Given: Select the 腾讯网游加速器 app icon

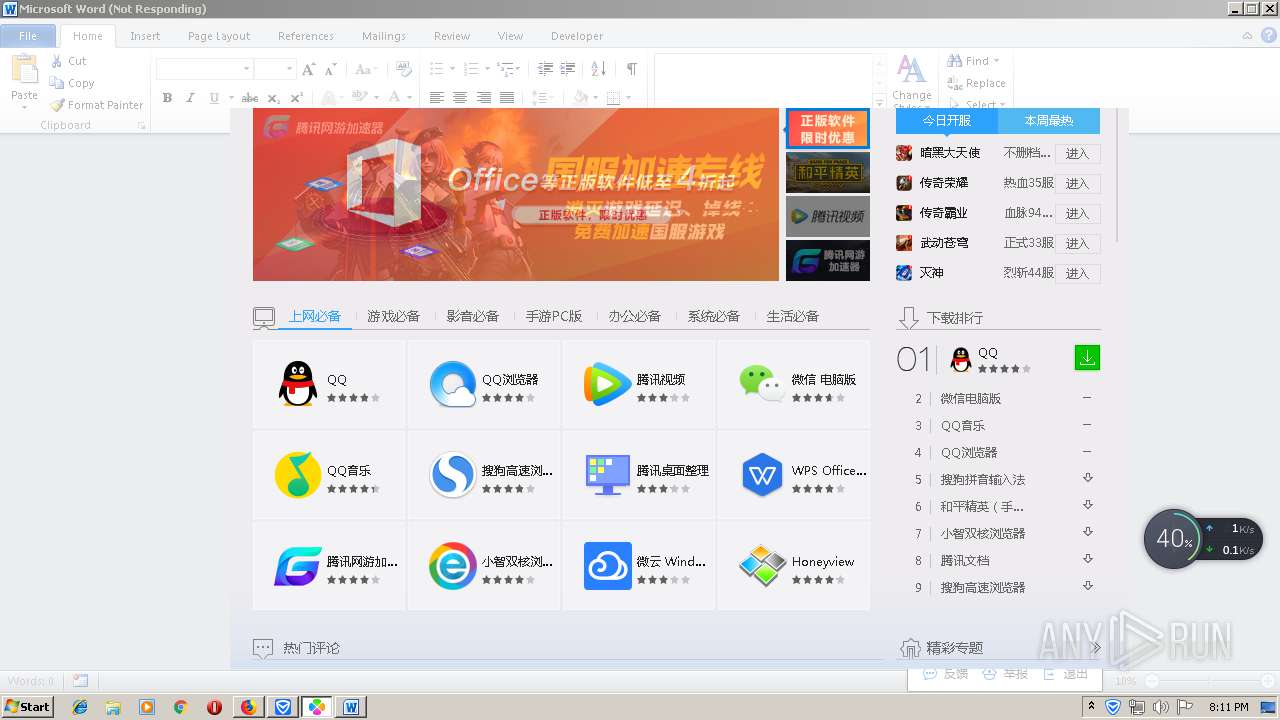Looking at the screenshot, I should [298, 566].
